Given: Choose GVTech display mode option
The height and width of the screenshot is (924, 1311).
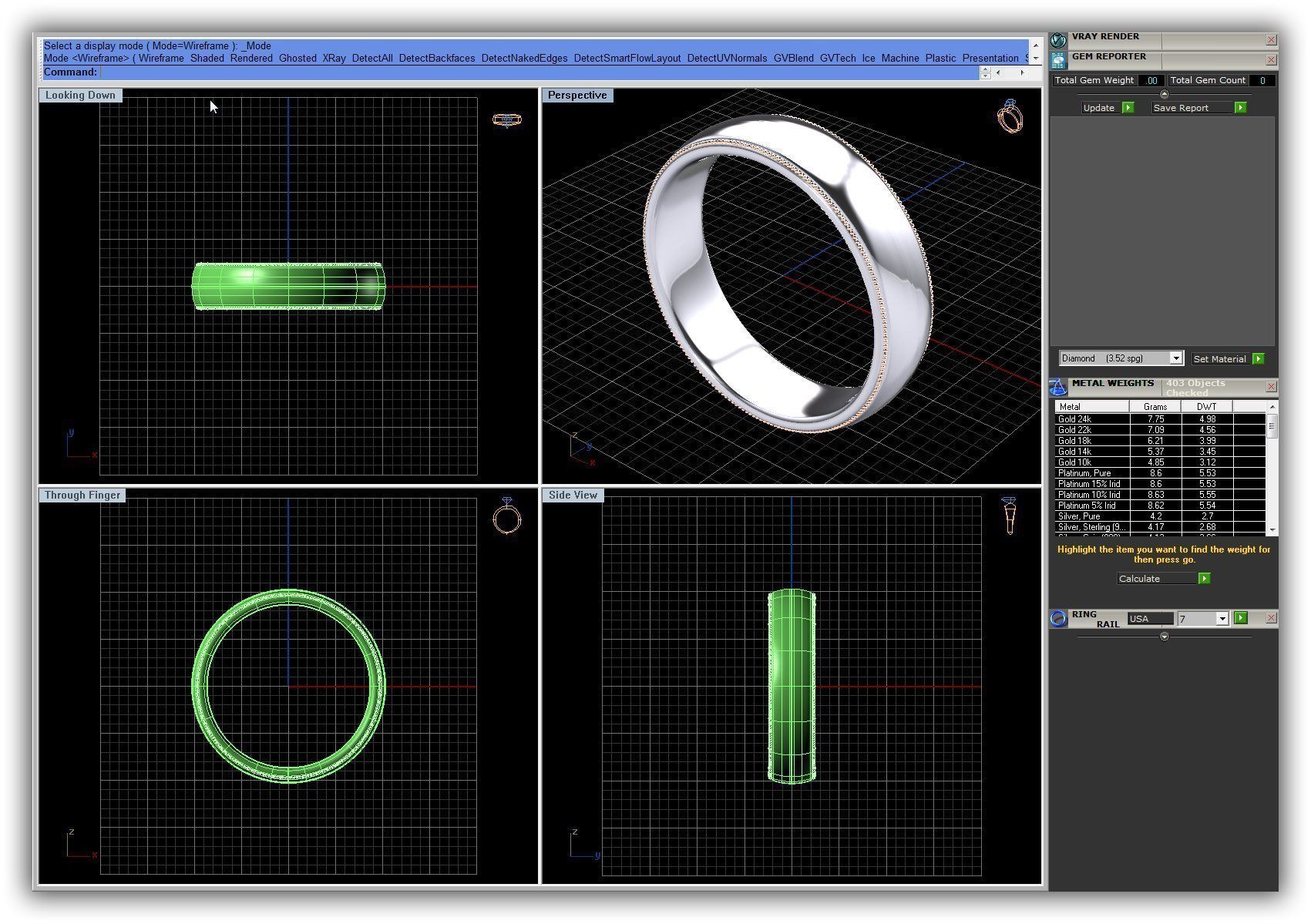Looking at the screenshot, I should coord(838,58).
